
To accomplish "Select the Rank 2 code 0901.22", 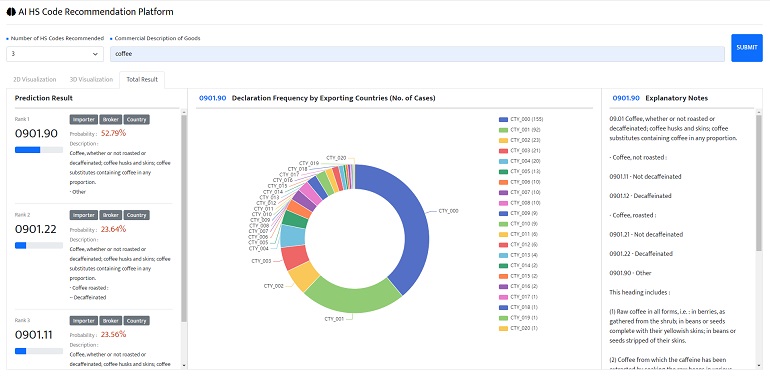I will tap(36, 229).
